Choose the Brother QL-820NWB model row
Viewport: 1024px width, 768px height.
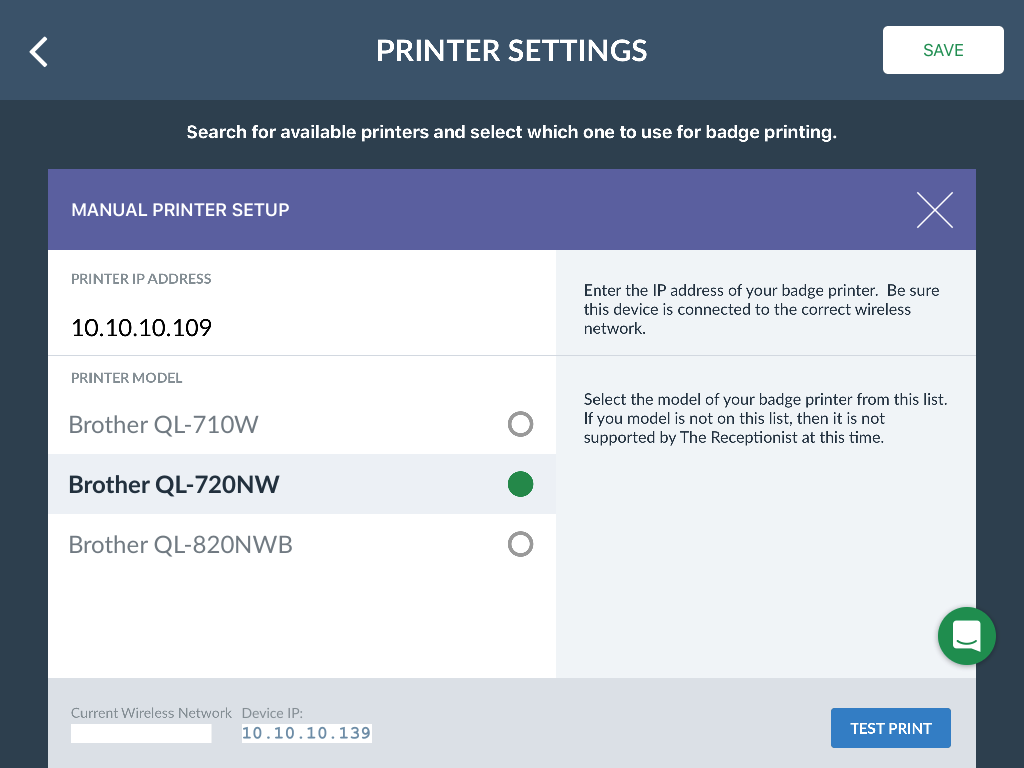pyautogui.click(x=302, y=544)
